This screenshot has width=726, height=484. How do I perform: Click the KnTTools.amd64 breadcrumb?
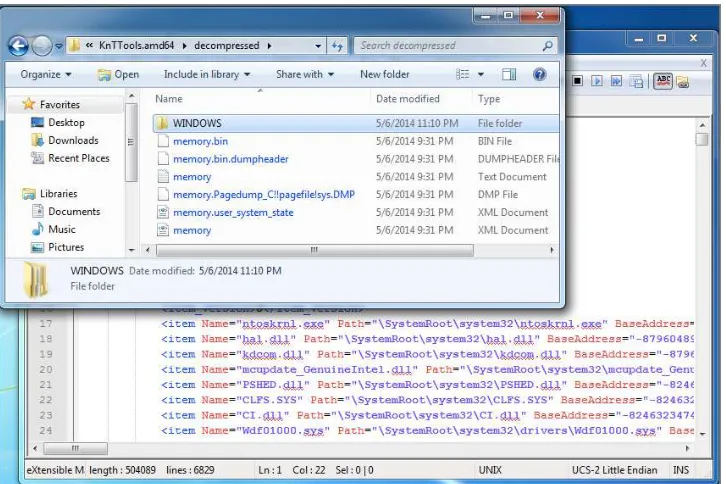[x=137, y=45]
